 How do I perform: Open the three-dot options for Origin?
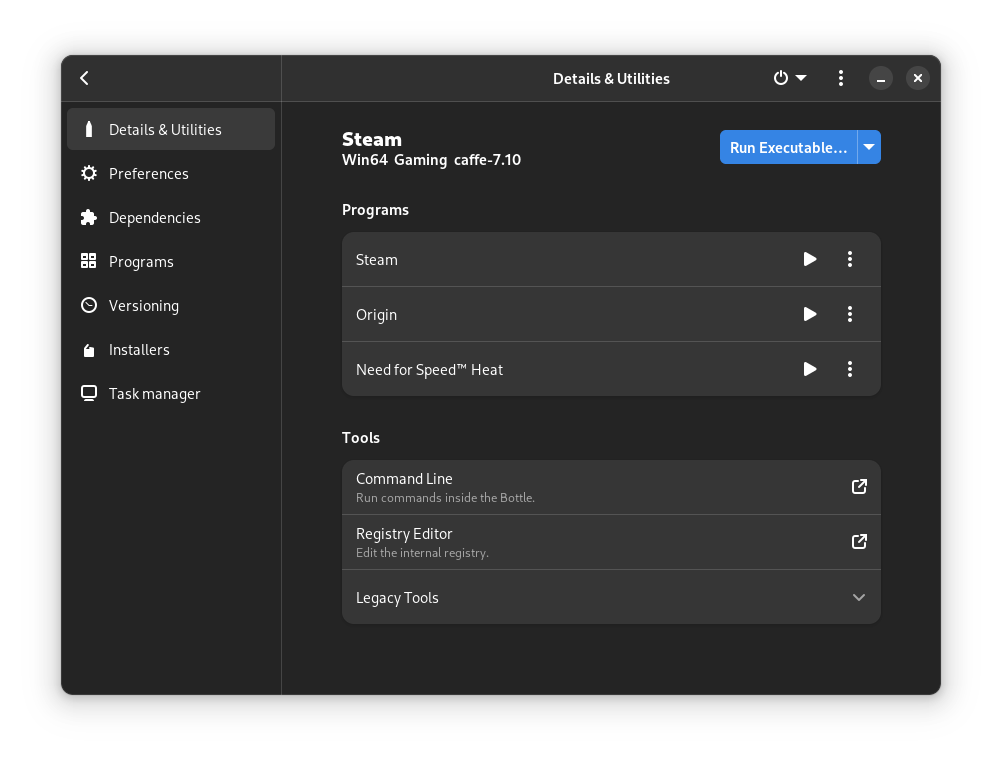(850, 314)
